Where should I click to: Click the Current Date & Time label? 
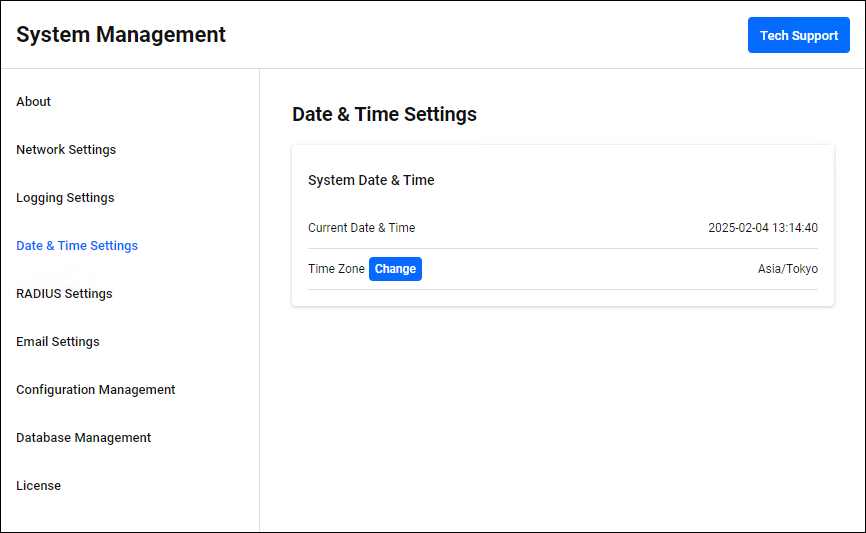pyautogui.click(x=361, y=228)
